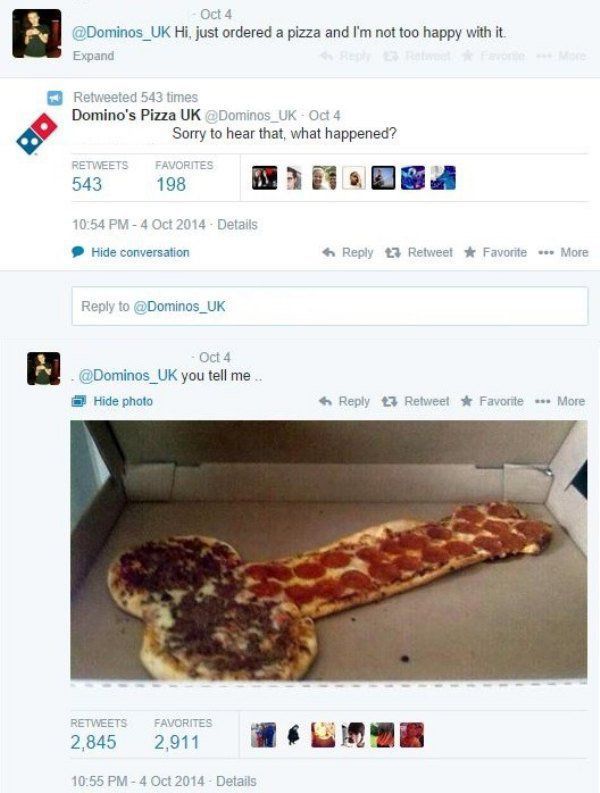600x793 pixels.
Task: Click Reply under Domino's tweet
Action: pos(348,252)
